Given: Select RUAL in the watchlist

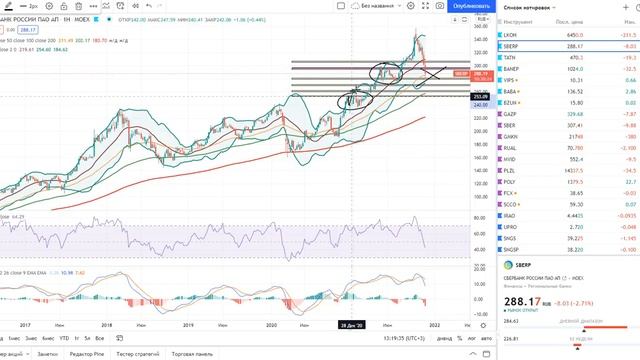Looking at the screenshot, I should (x=568, y=148).
